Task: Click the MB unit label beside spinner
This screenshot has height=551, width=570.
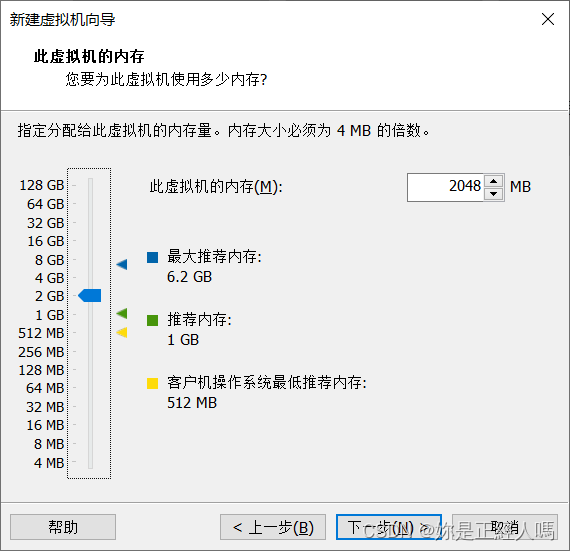Action: 520,187
